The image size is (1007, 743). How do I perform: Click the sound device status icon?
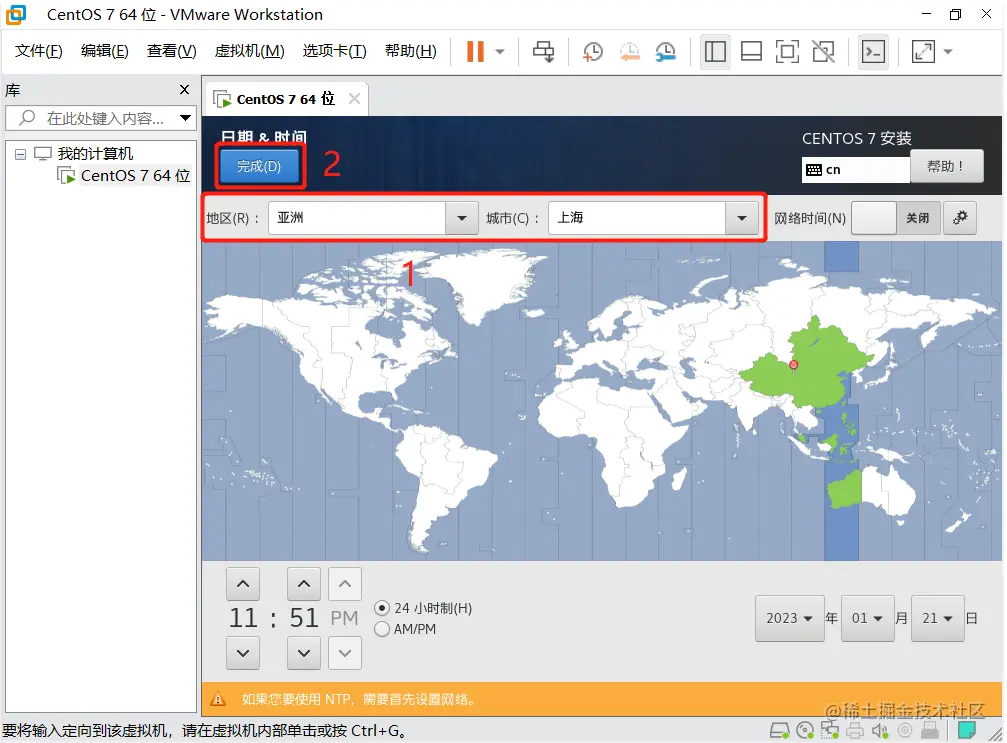pos(880,731)
